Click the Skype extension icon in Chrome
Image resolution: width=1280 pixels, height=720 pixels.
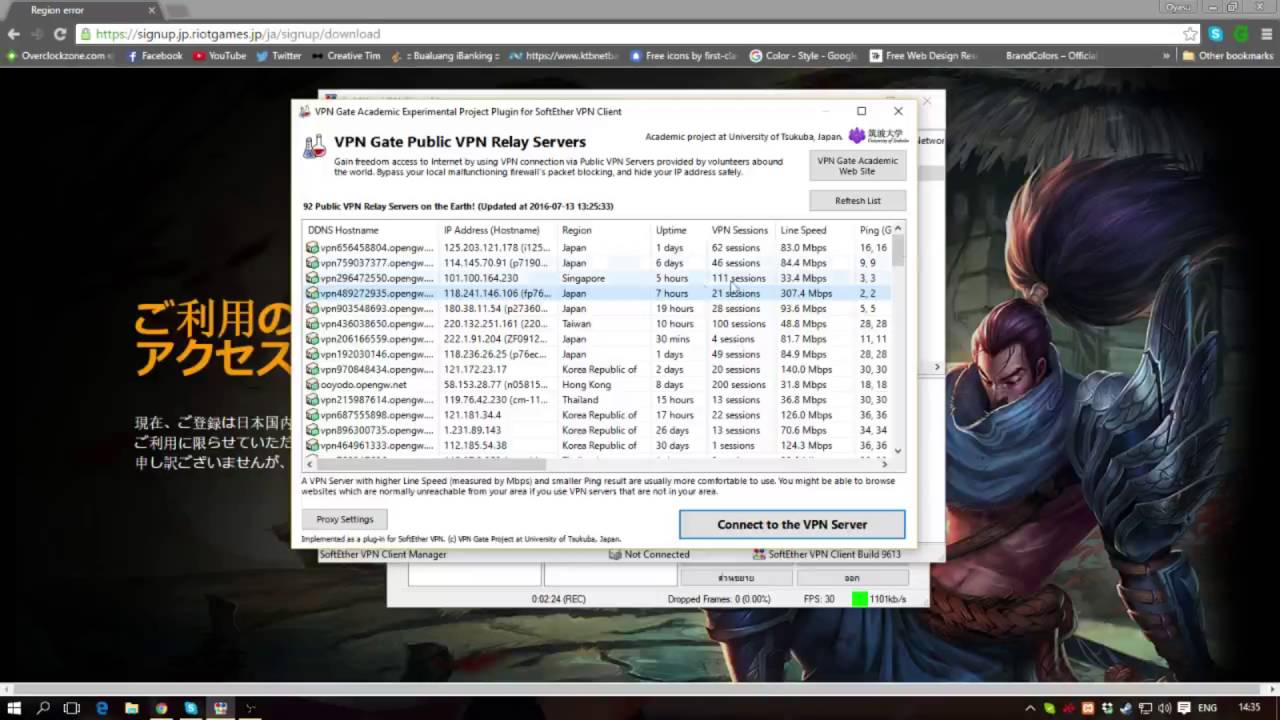1216,34
